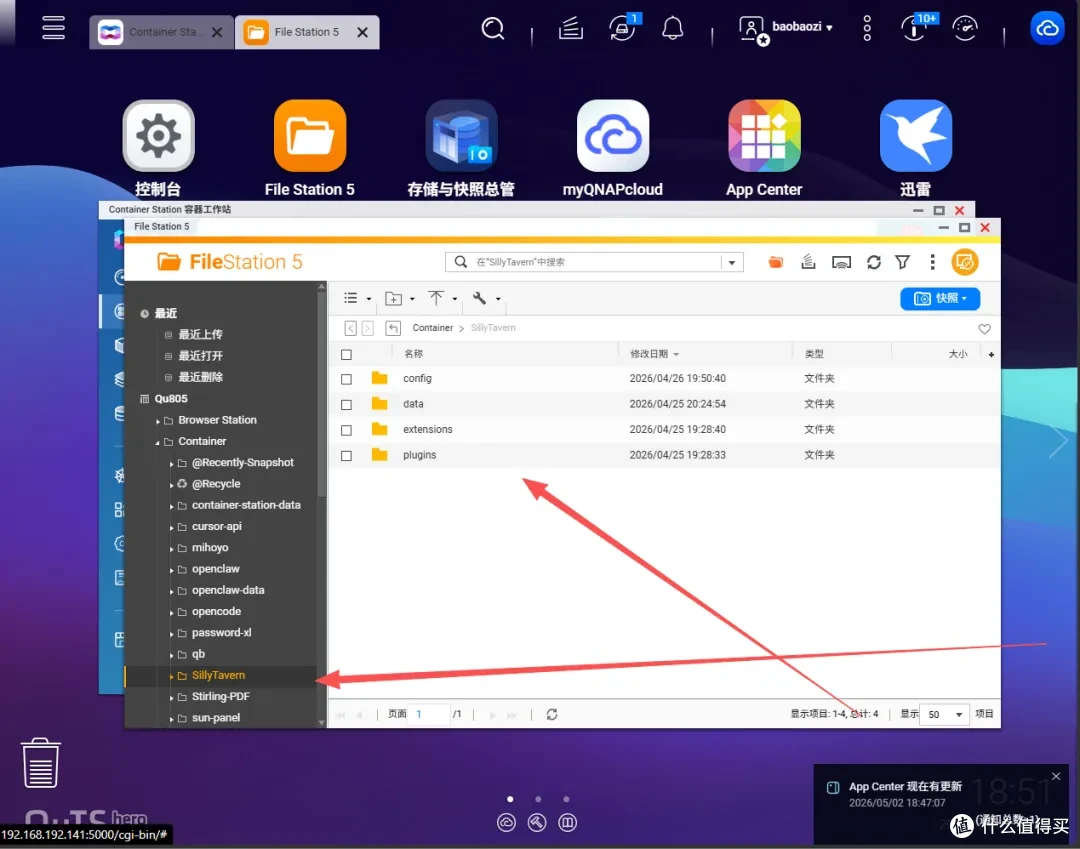Tick the checkbox for the data folder
1080x849 pixels.
click(346, 405)
